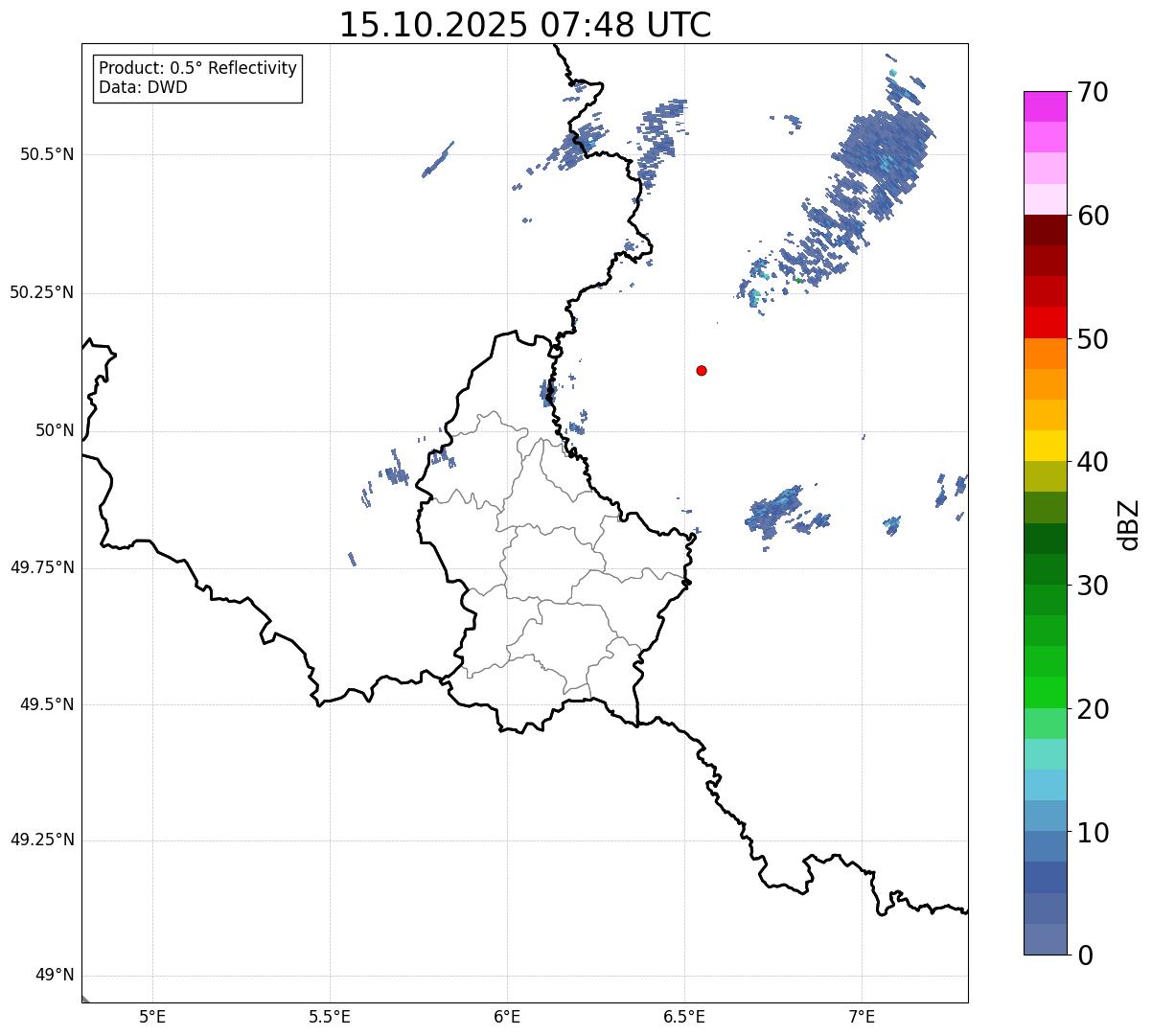The height and width of the screenshot is (1036, 1152).
Task: Click the Product: 0.5° Reflectivity text
Action: pos(198,68)
